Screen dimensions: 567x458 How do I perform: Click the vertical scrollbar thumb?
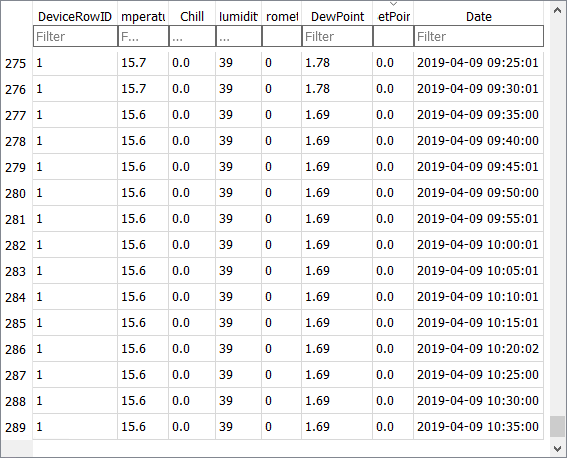click(x=557, y=426)
